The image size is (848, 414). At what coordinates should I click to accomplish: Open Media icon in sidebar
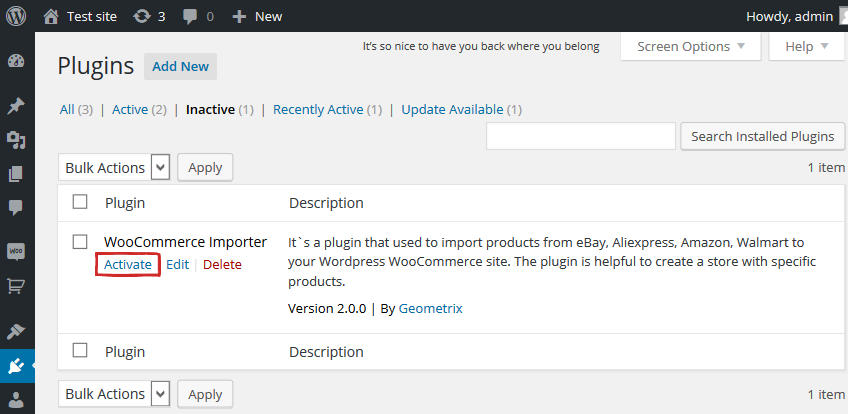[x=16, y=140]
